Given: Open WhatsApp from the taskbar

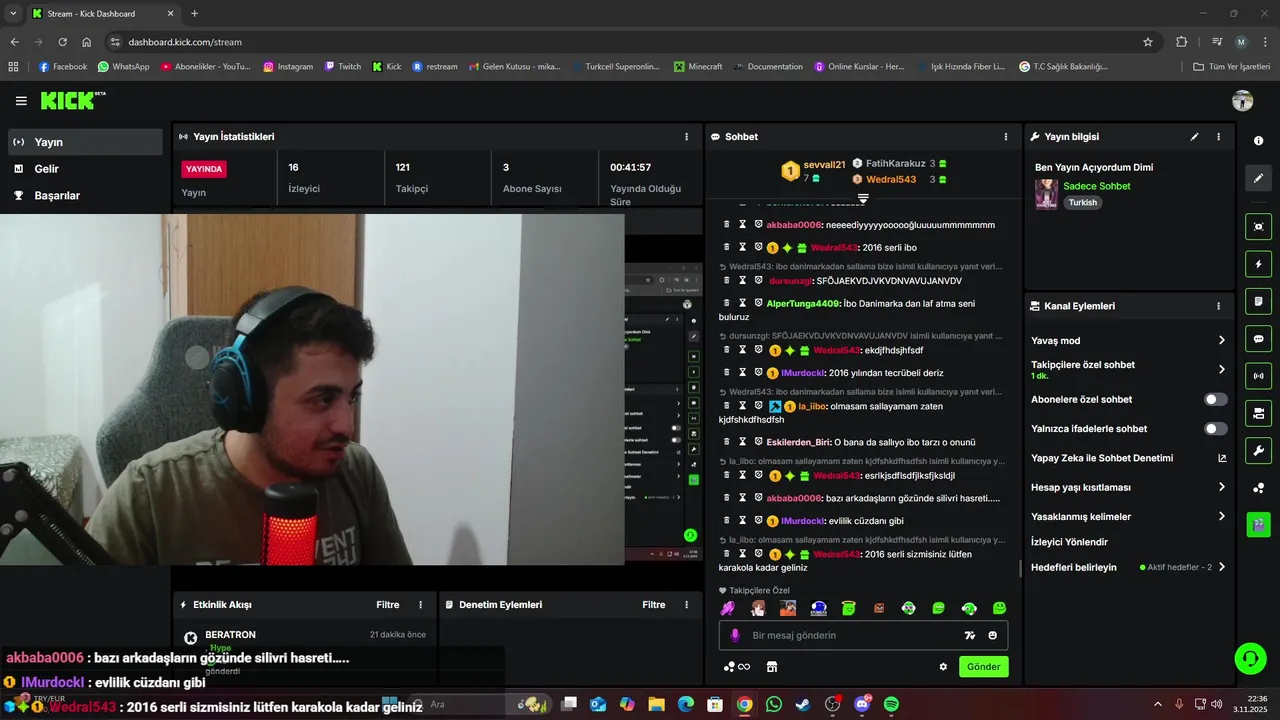Looking at the screenshot, I should coord(774,704).
